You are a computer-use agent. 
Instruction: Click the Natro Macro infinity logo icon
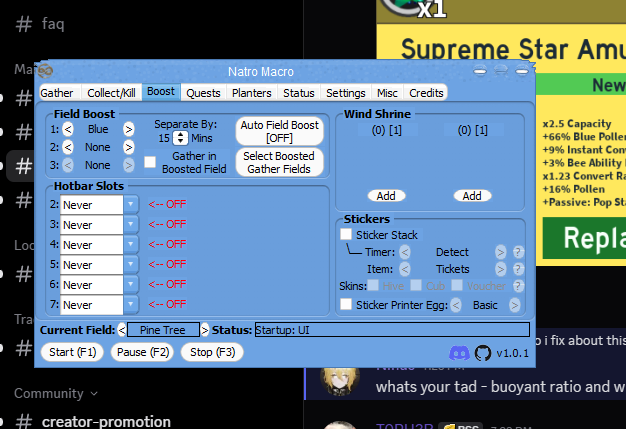(45, 71)
